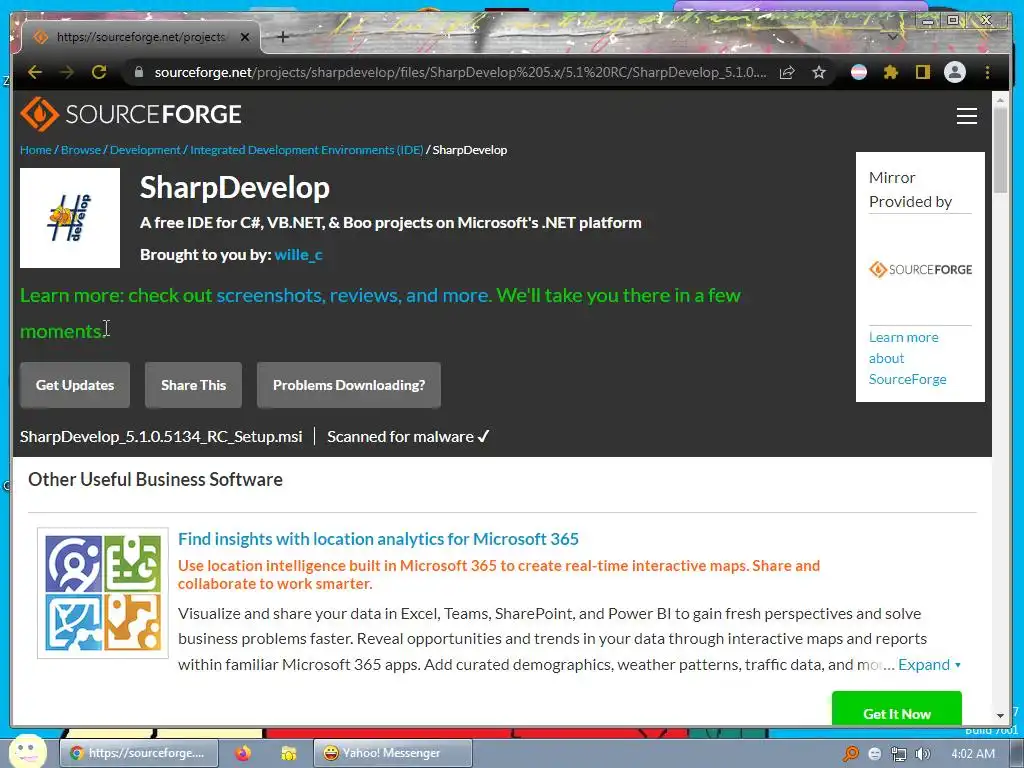Click the page vertical scrollbar thumb

1000,150
